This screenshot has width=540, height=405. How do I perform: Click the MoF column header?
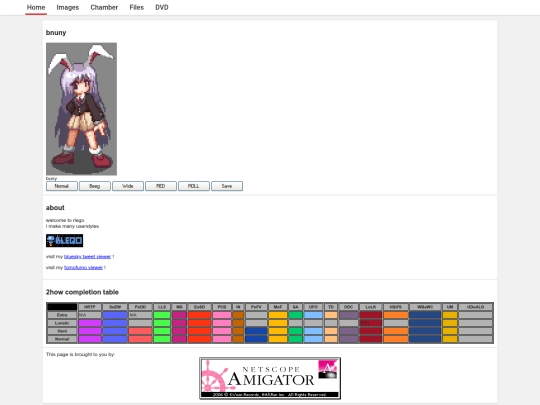click(278, 307)
